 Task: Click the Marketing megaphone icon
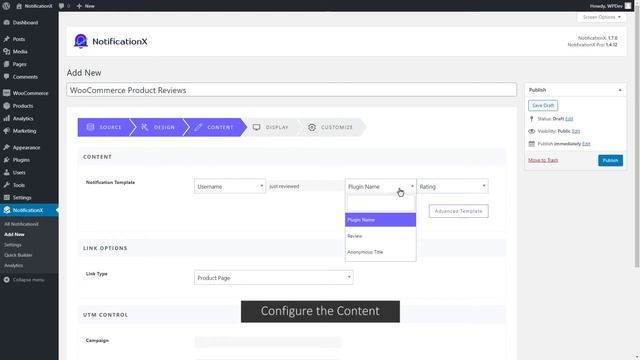click(7, 131)
